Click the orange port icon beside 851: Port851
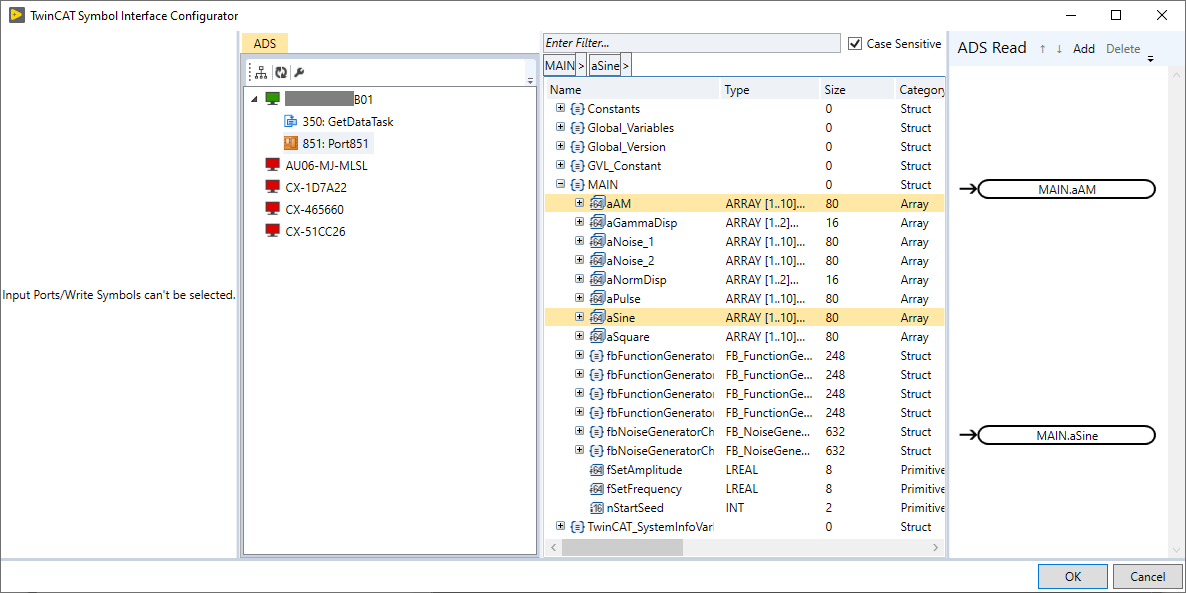 (290, 143)
